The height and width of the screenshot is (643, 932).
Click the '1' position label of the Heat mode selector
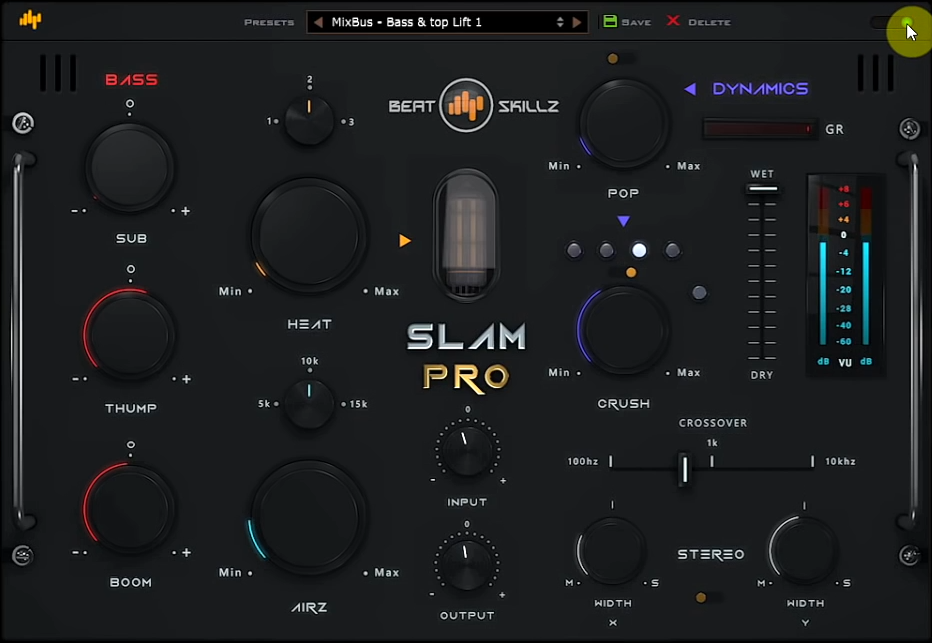(x=269, y=121)
